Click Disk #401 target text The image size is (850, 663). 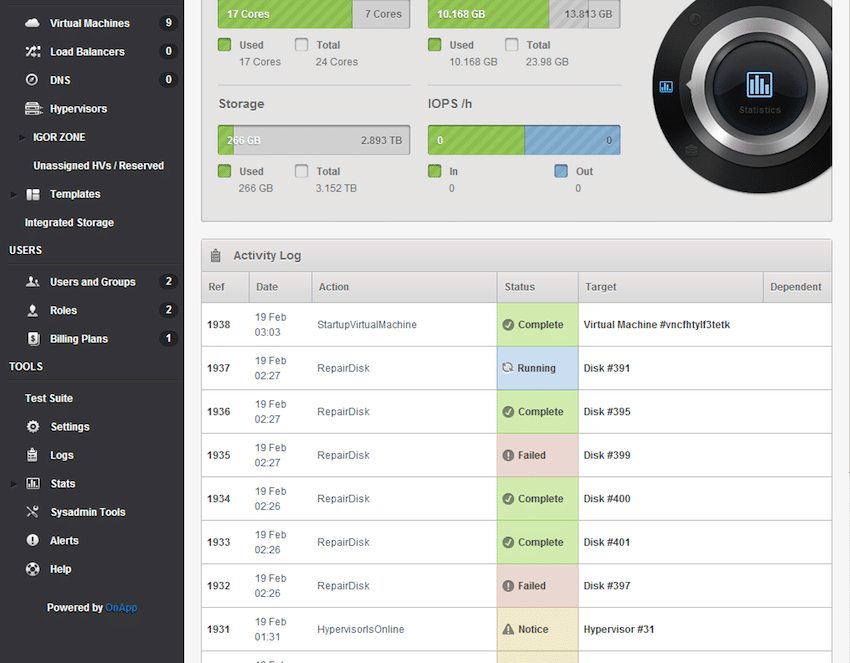tap(607, 542)
